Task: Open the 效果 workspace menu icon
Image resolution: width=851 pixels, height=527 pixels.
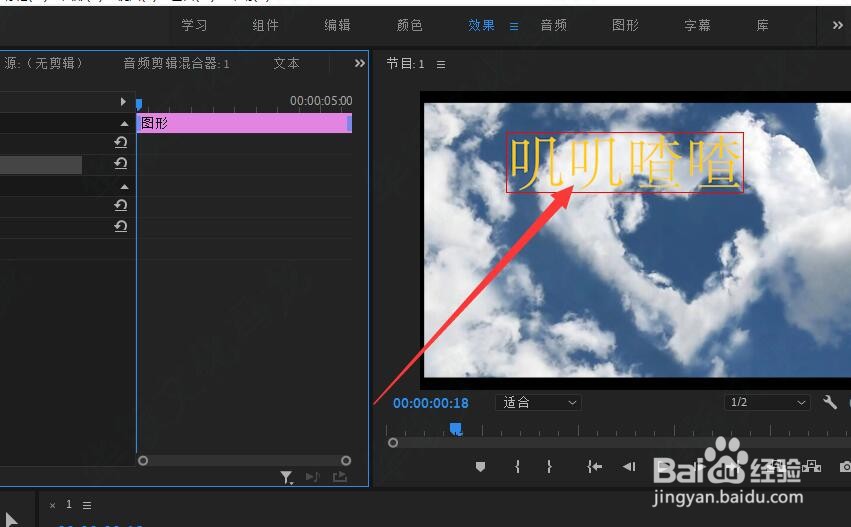Action: coord(514,26)
